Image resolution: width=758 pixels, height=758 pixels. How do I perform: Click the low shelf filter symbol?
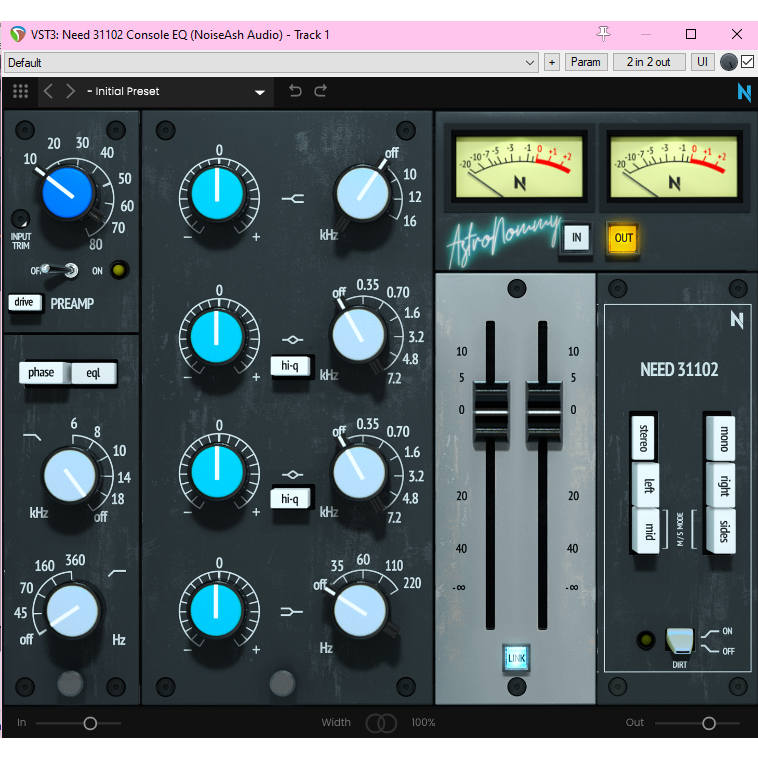292,612
